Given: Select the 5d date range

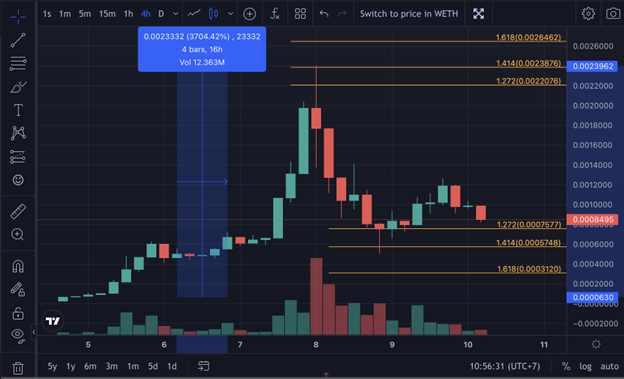Looking at the screenshot, I should [x=153, y=366].
